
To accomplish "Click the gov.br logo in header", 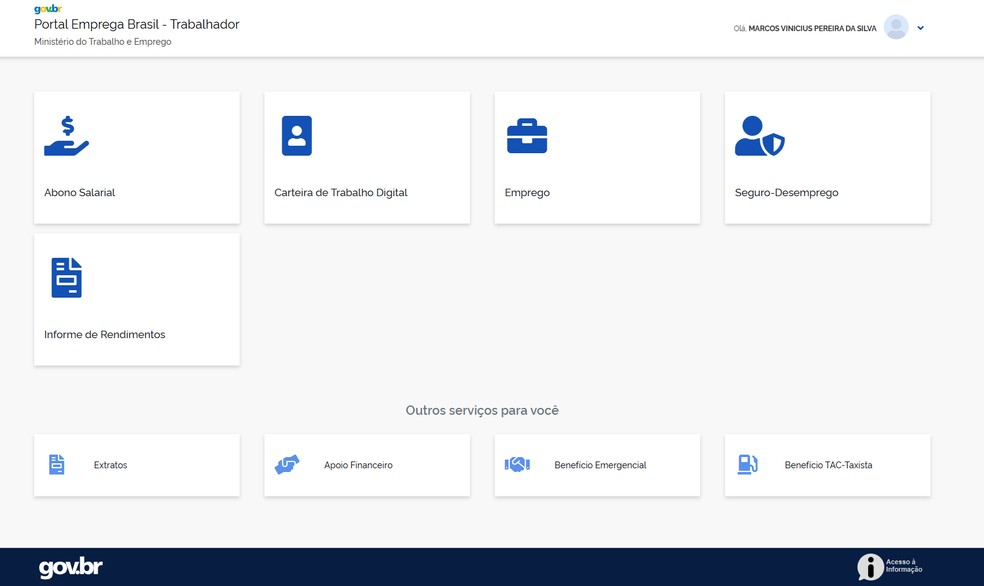I will pyautogui.click(x=47, y=9).
